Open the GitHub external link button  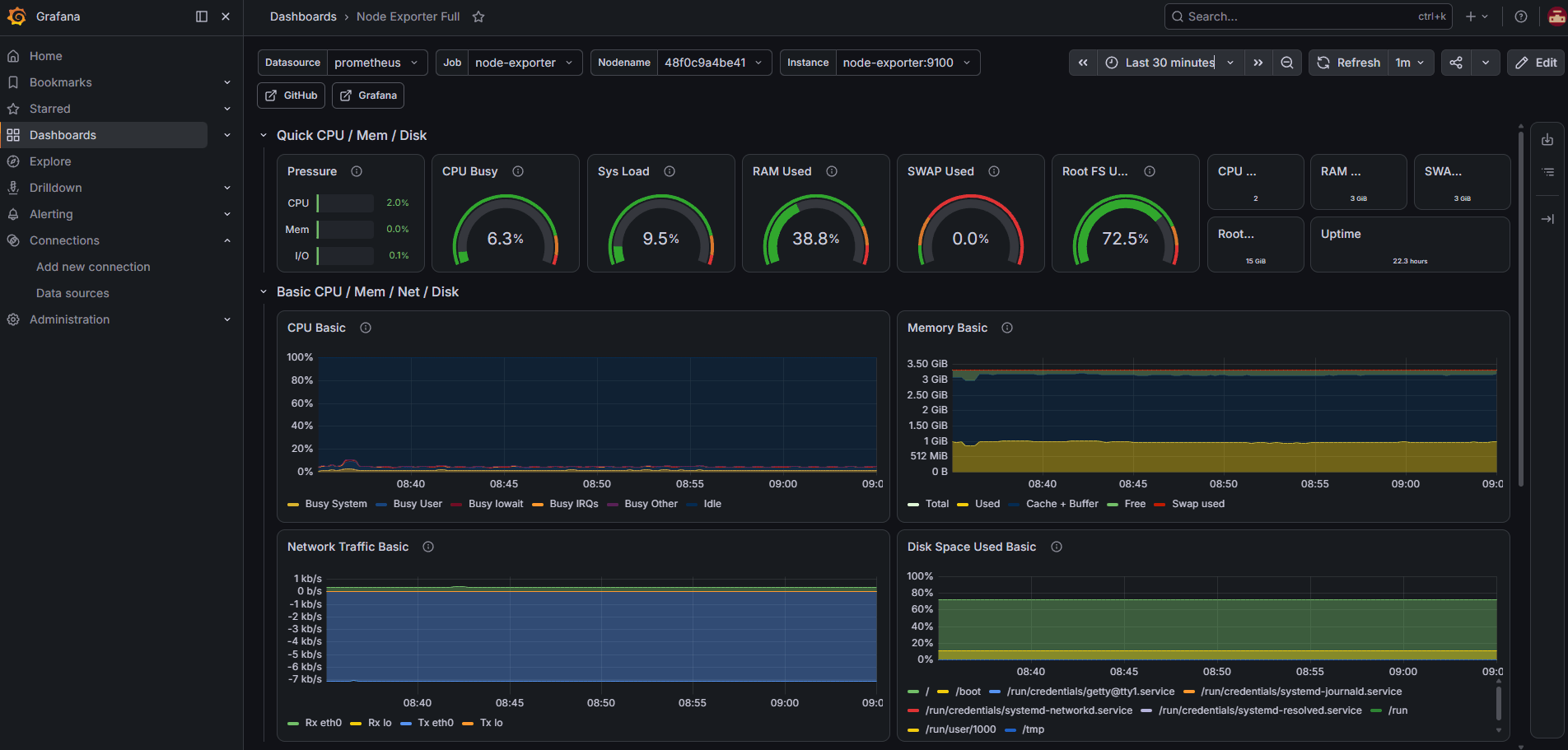point(292,95)
